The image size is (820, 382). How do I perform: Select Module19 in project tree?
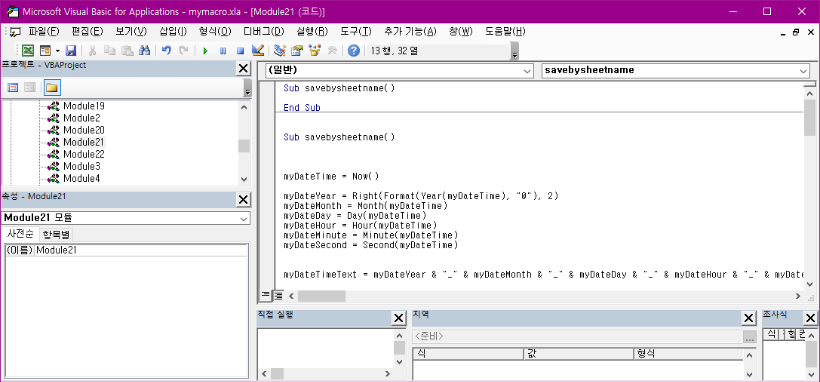coord(84,106)
